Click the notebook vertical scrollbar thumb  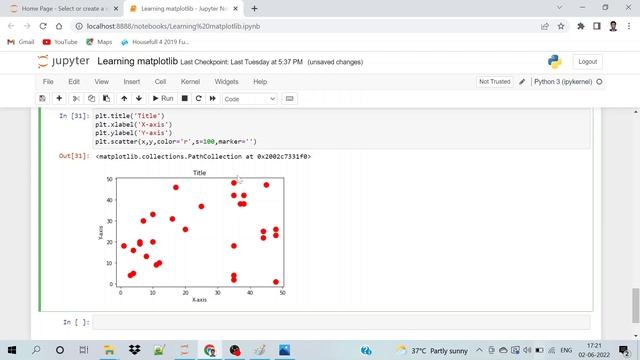(x=636, y=305)
